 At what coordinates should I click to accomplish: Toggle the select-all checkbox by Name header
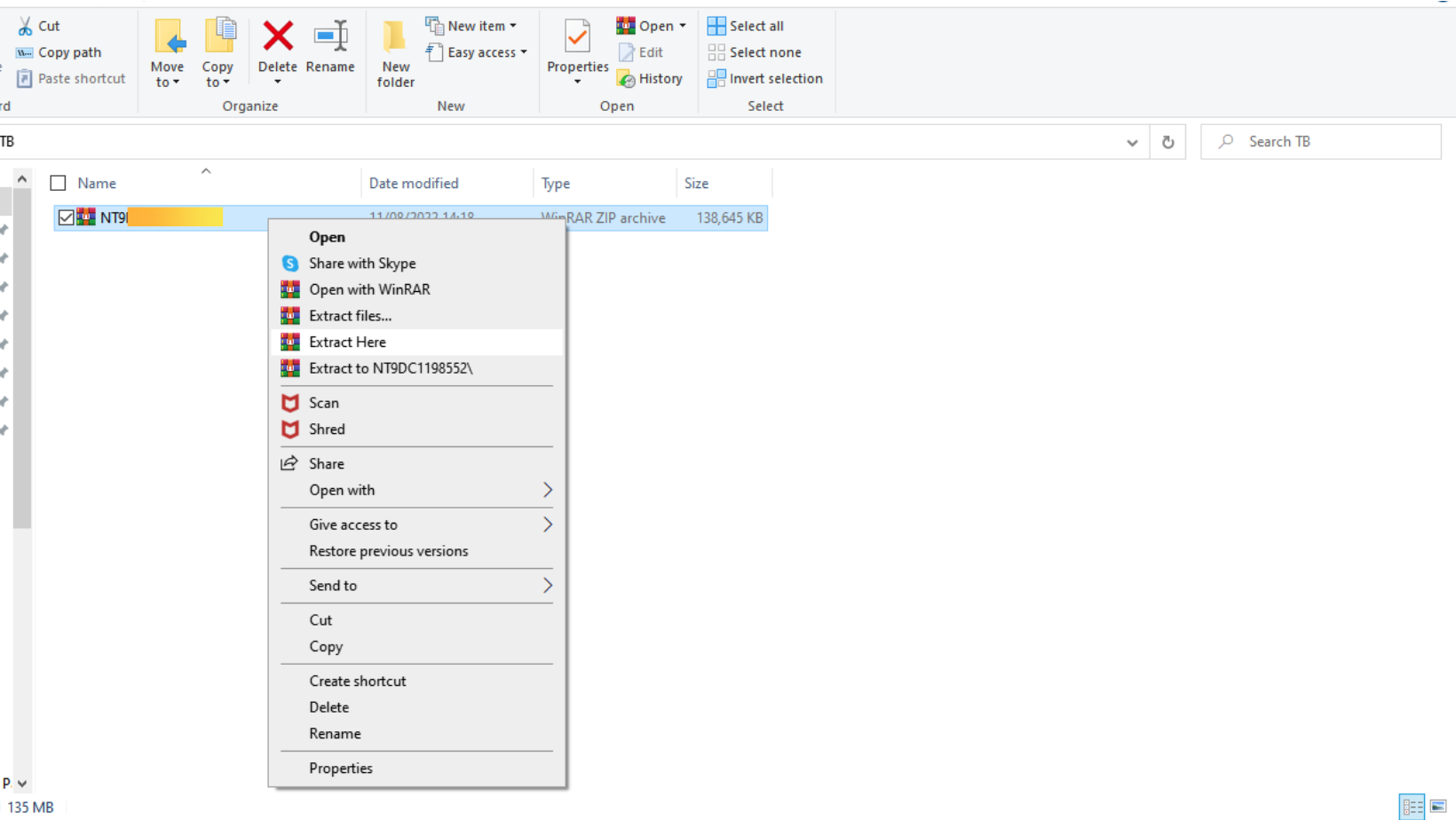pos(59,184)
